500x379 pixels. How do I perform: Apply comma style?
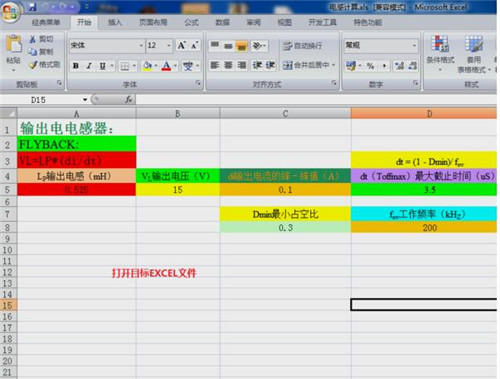(384, 66)
